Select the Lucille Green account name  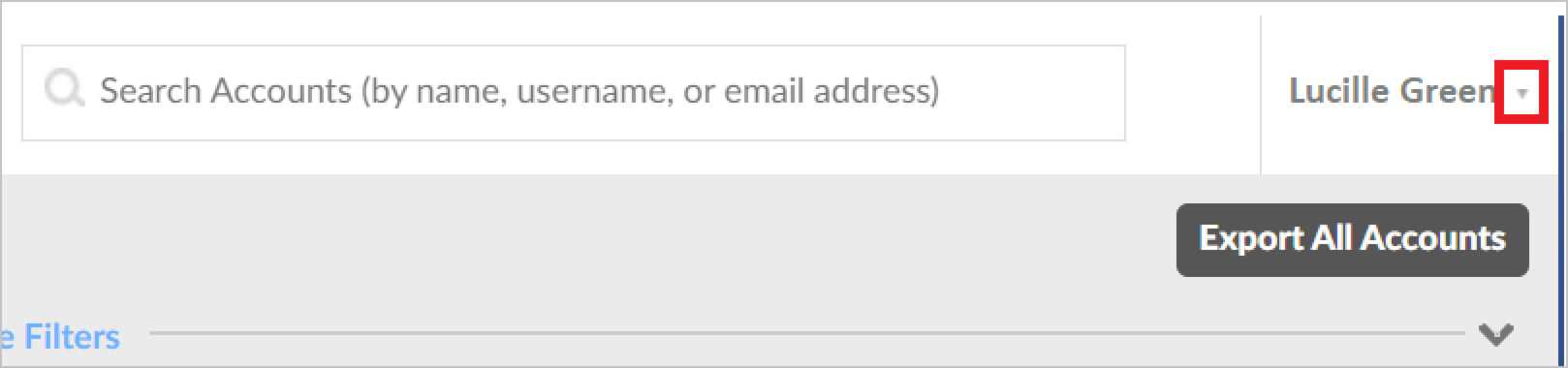(x=1393, y=91)
